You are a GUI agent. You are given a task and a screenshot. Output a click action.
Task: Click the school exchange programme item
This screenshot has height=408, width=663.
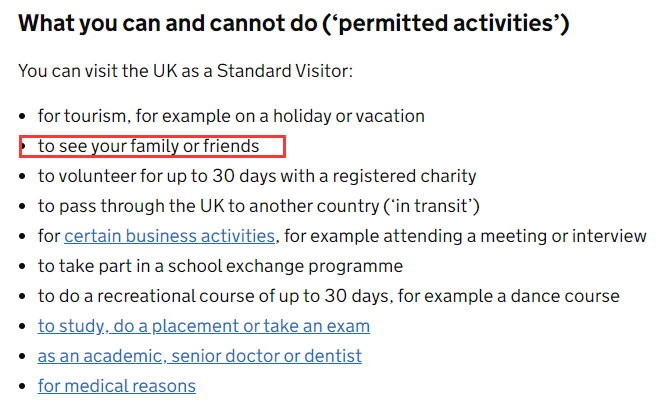point(220,266)
